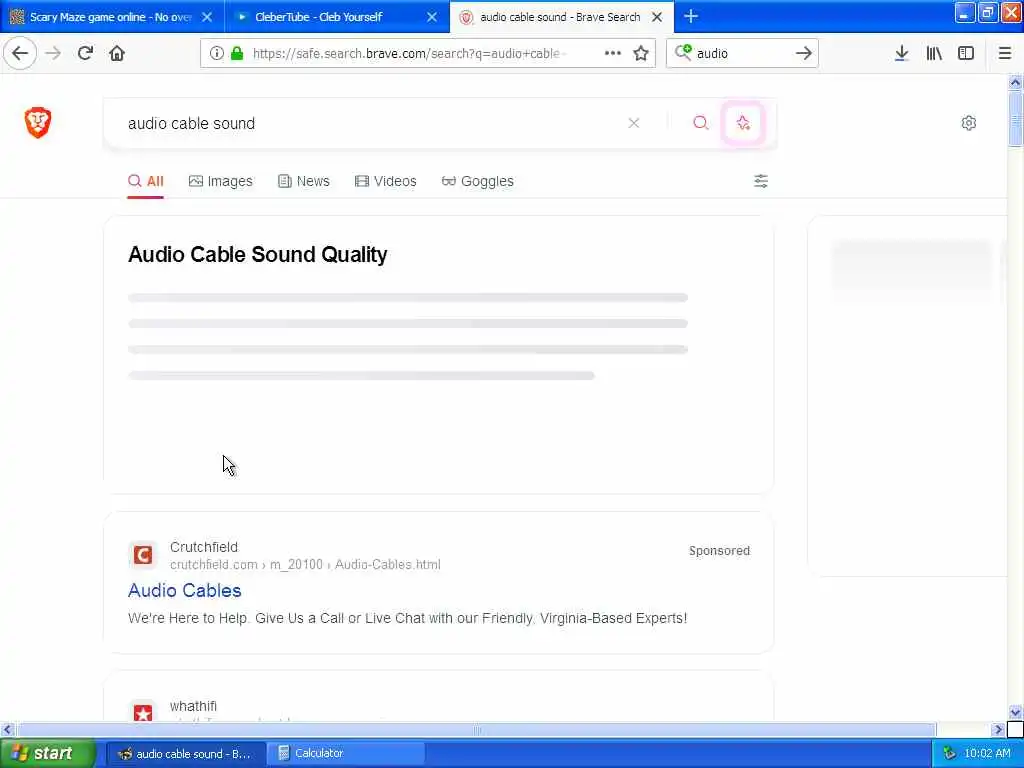Open the Firefox hamburger menu

[x=1005, y=53]
